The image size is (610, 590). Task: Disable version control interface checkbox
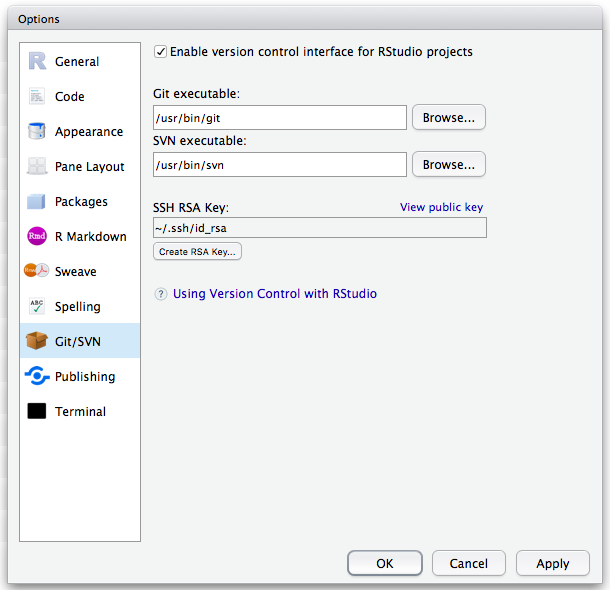160,51
